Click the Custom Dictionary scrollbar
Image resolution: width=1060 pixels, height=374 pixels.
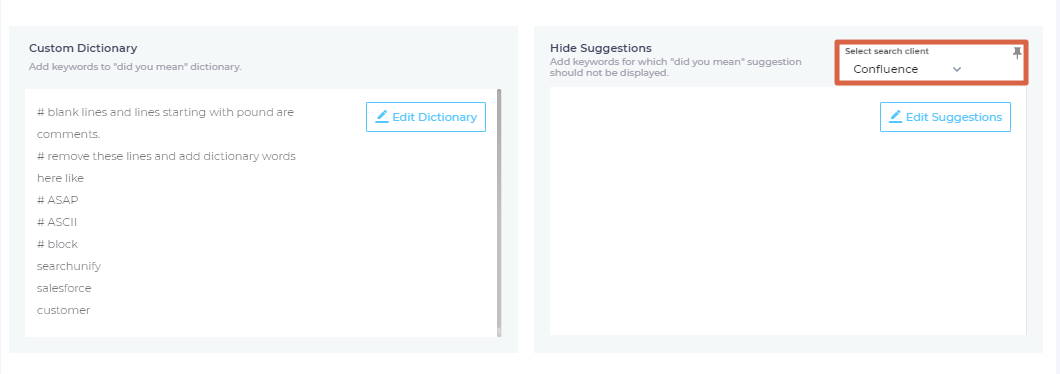point(499,212)
